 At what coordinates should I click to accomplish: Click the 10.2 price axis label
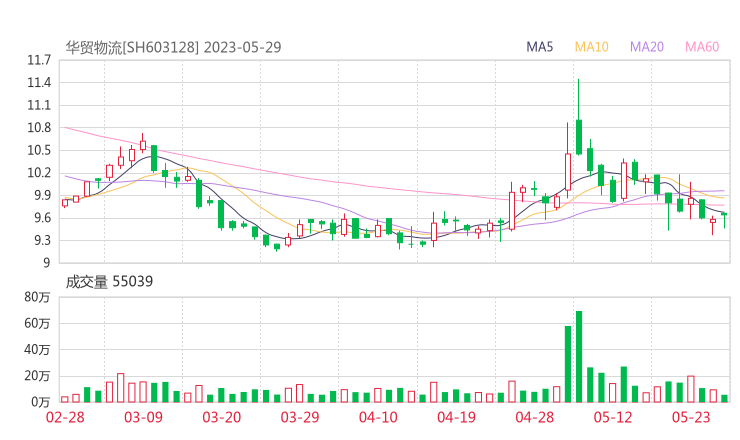pos(39,173)
